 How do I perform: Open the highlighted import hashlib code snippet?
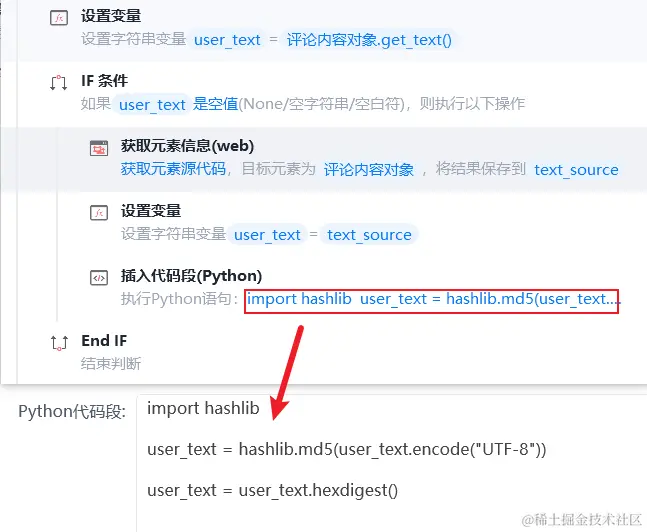432,301
